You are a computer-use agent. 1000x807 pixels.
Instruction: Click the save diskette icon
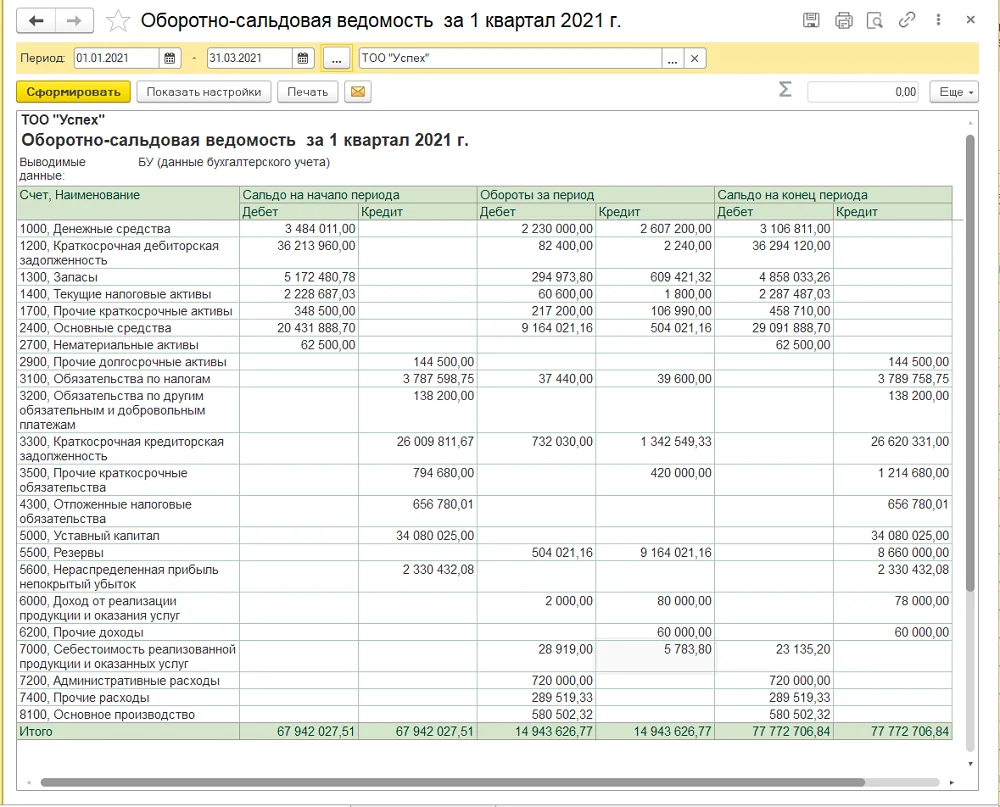pyautogui.click(x=811, y=20)
